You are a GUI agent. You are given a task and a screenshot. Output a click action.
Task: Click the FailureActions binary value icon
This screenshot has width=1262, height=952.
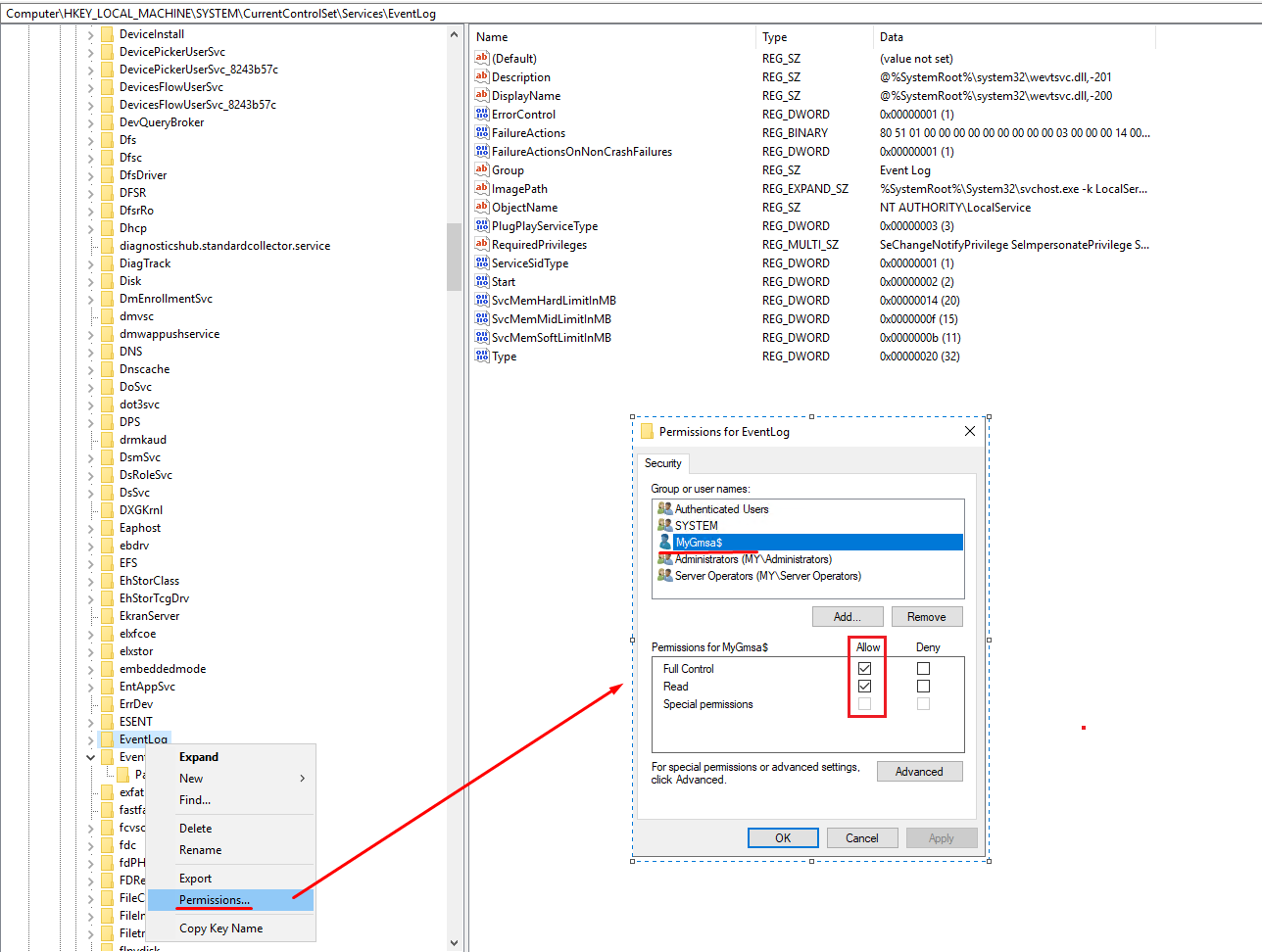pos(481,133)
